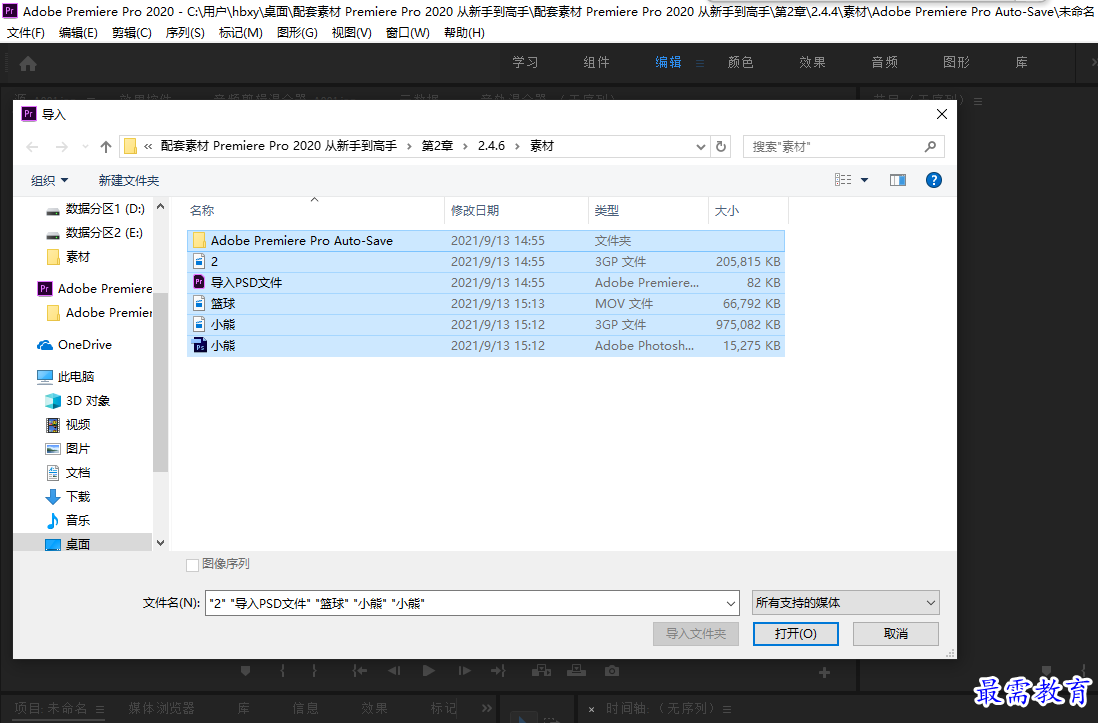Refresh the folder listing

[x=721, y=146]
